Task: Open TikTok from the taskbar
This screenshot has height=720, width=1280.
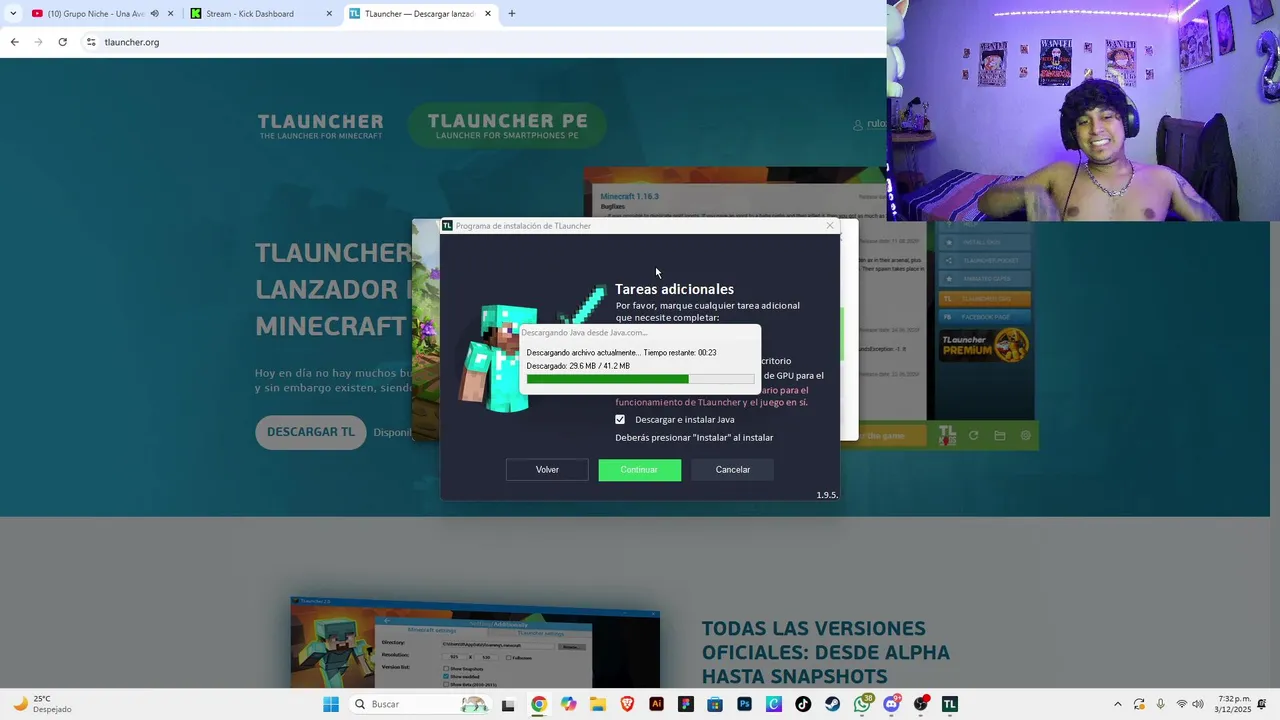Action: 803,704
